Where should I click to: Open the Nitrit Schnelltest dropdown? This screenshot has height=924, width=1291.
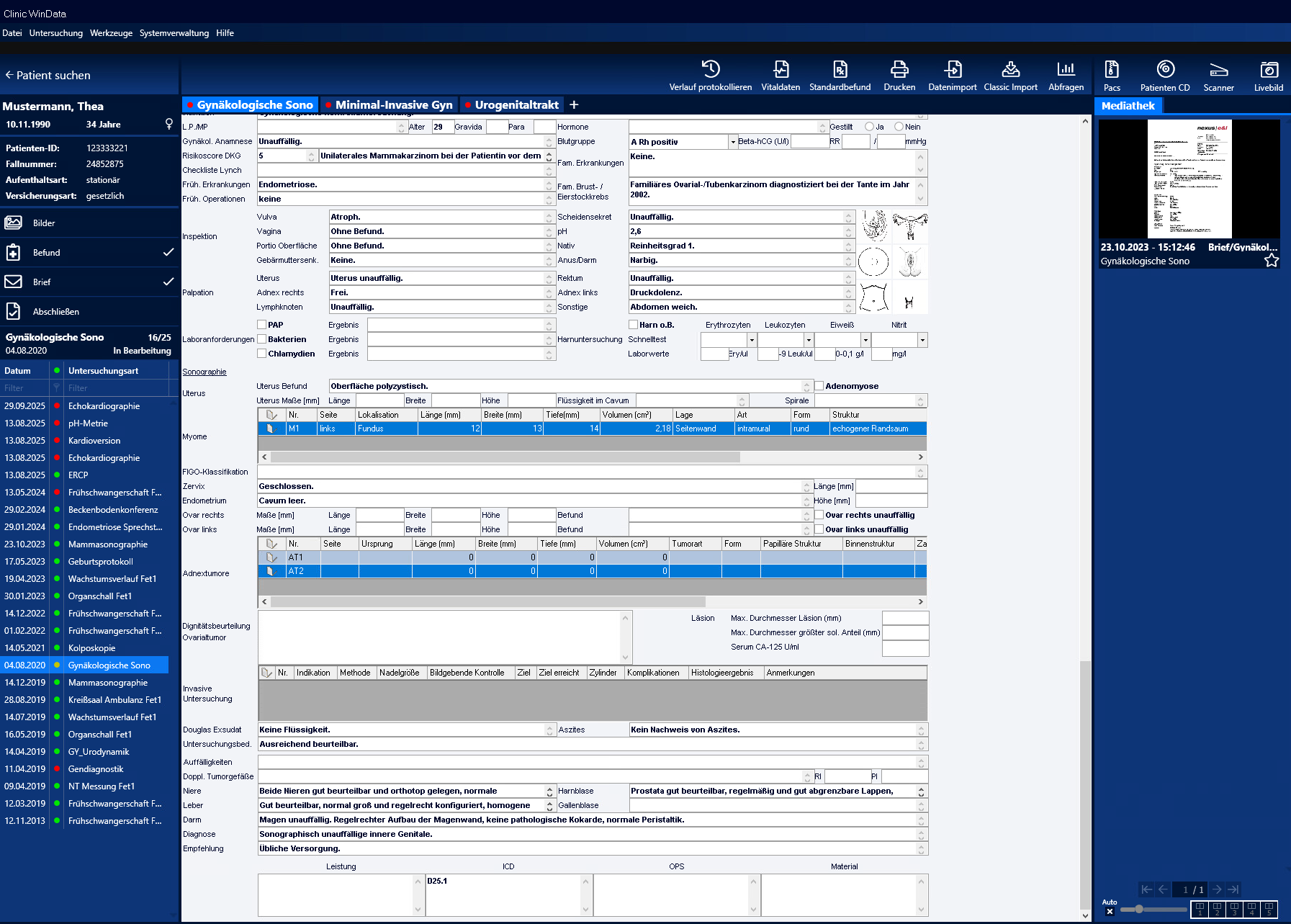tap(922, 340)
